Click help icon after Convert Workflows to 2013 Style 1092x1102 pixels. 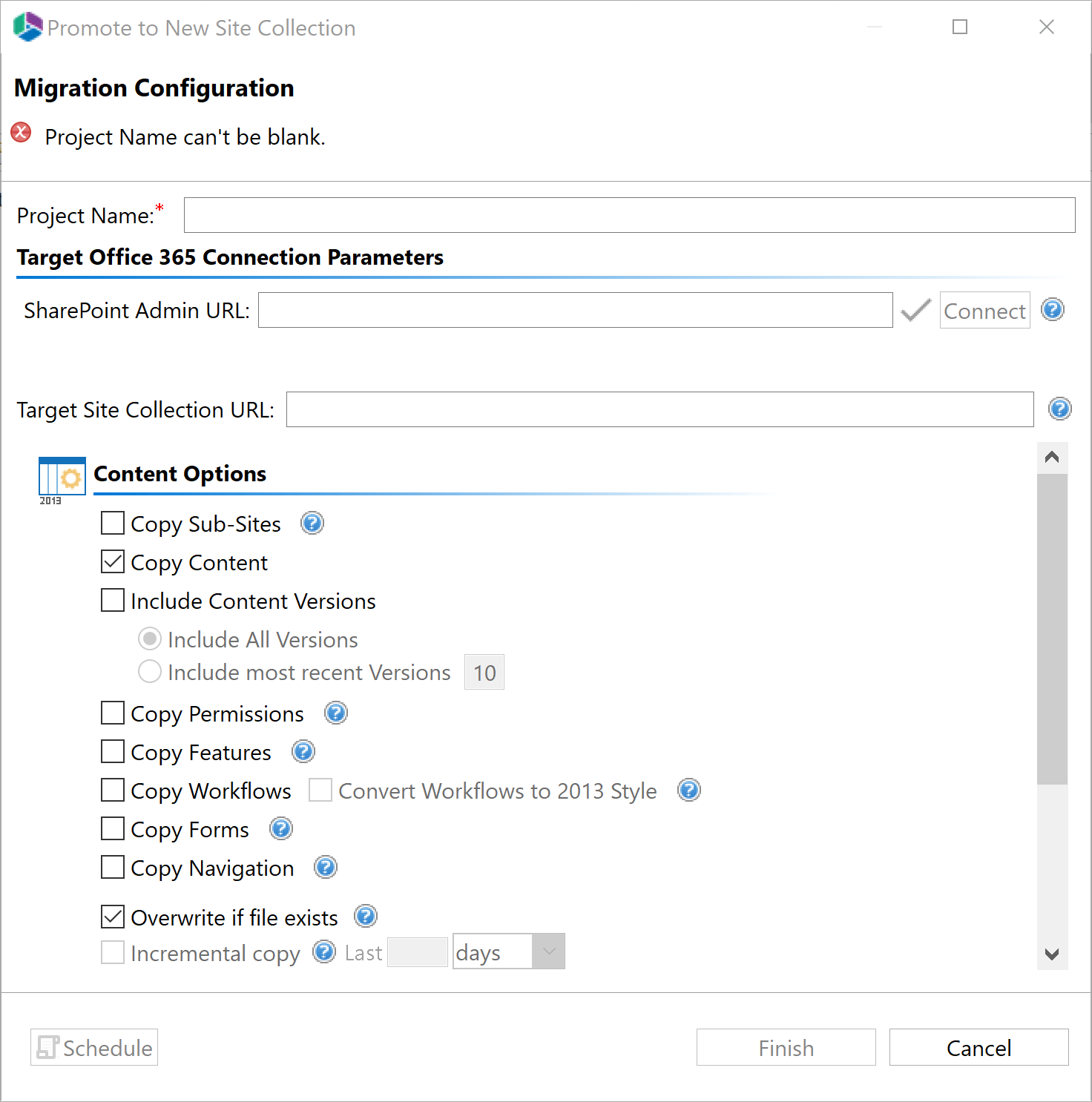point(689,791)
